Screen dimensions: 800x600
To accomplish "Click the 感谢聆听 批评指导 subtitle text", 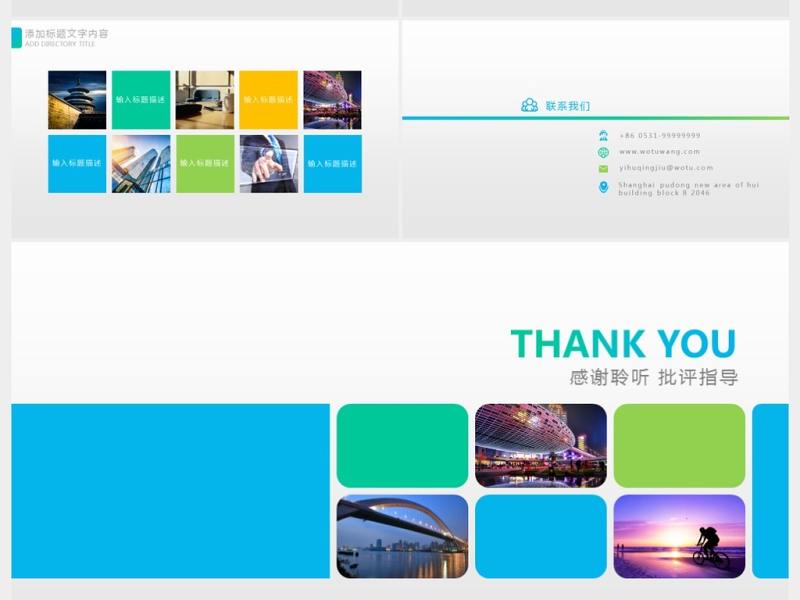I will (x=653, y=378).
